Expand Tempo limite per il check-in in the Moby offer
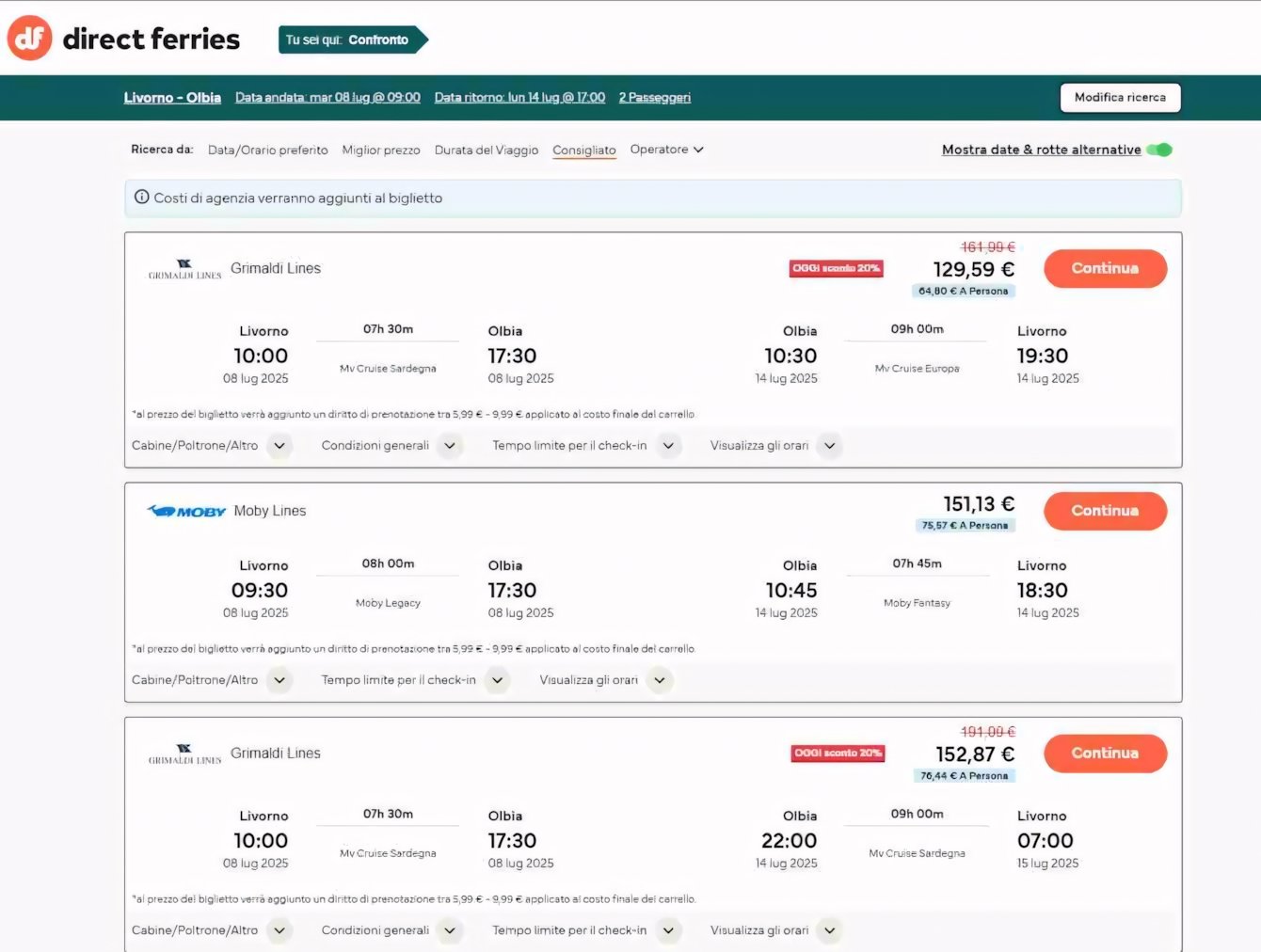This screenshot has width=1261, height=952. click(x=498, y=680)
